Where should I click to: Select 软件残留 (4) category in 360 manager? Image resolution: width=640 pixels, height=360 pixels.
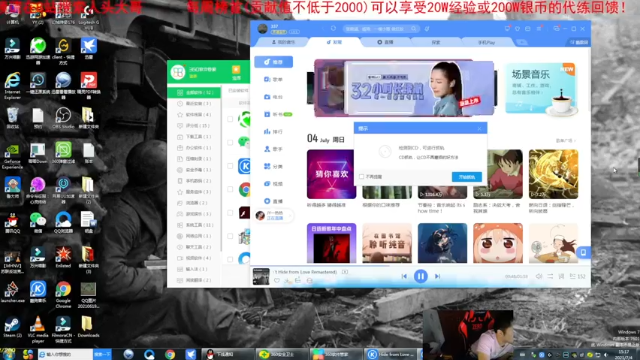[194, 115]
